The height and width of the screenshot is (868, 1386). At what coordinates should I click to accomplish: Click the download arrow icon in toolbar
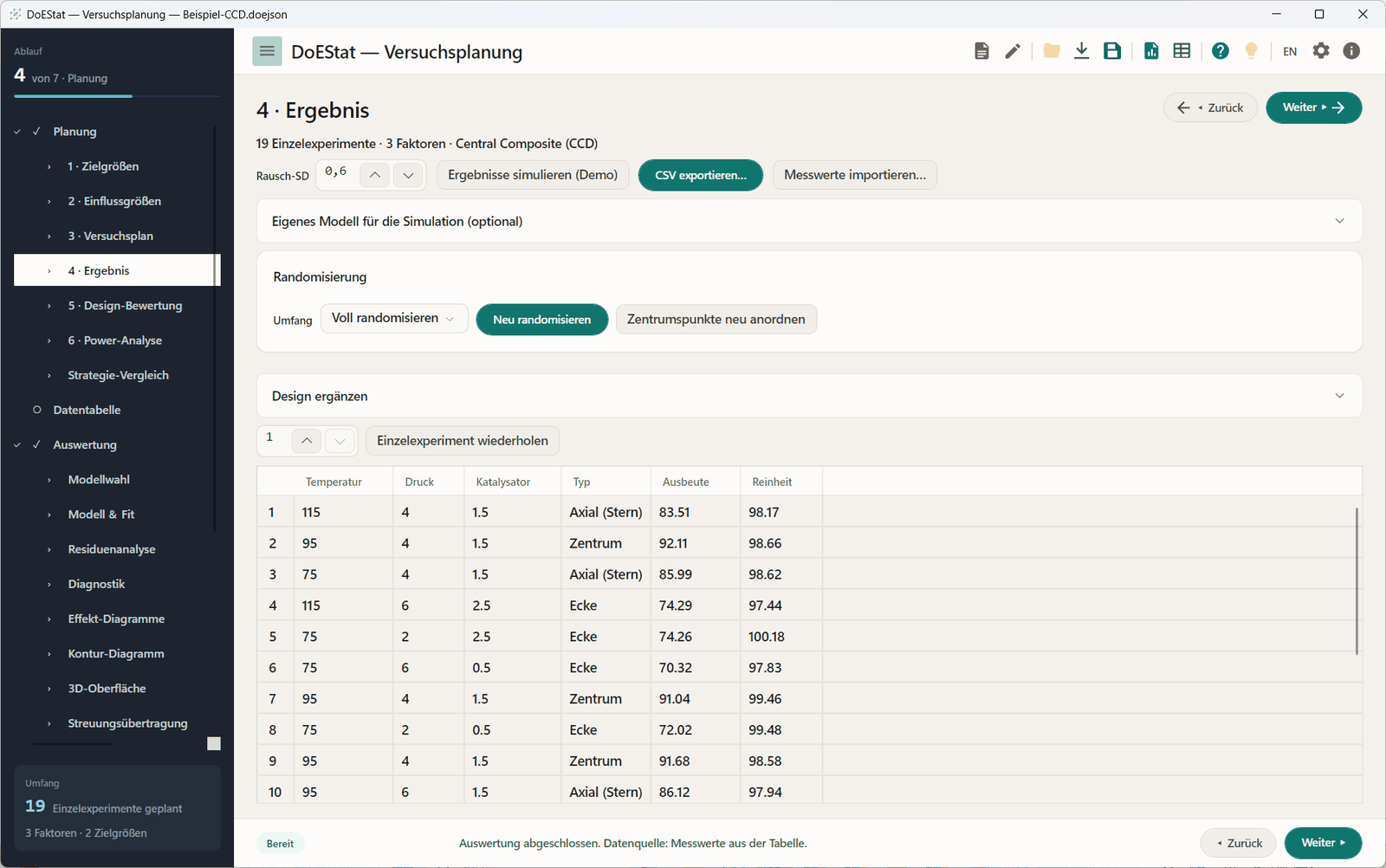[1081, 51]
